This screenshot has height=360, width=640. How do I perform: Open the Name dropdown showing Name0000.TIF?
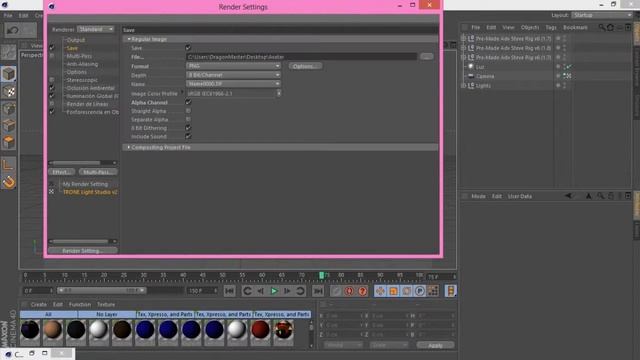click(x=233, y=84)
